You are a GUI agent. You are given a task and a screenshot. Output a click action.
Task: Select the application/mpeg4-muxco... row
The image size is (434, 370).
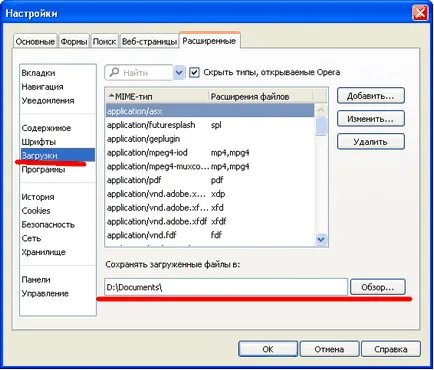210,166
